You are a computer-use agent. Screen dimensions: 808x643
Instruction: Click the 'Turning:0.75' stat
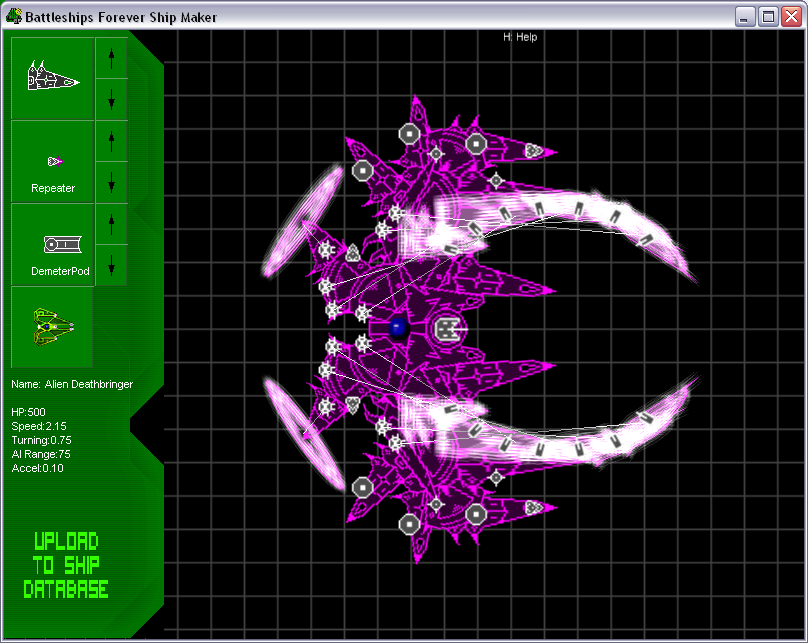(x=41, y=440)
